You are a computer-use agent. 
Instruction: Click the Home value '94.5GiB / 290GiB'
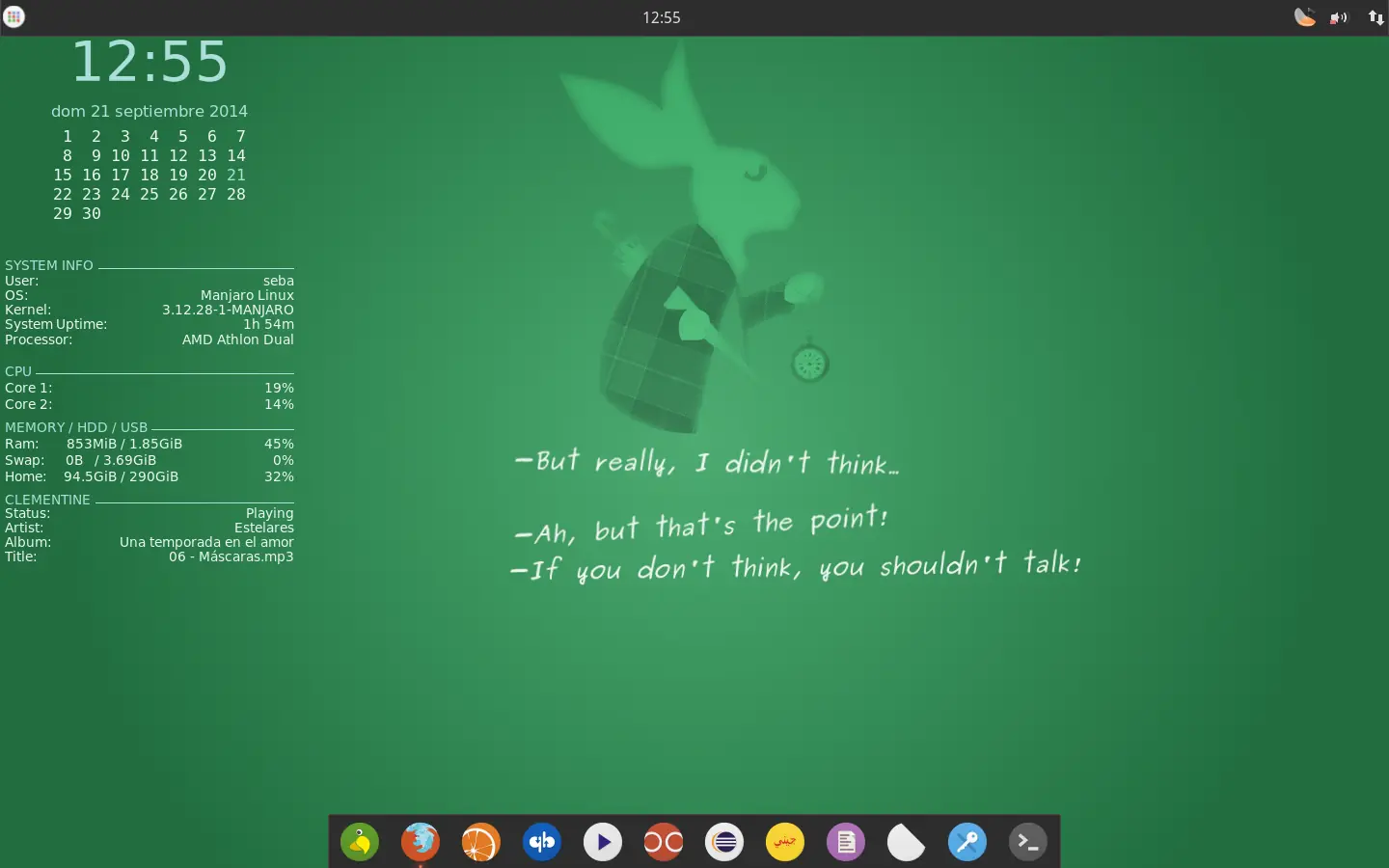pyautogui.click(x=122, y=476)
